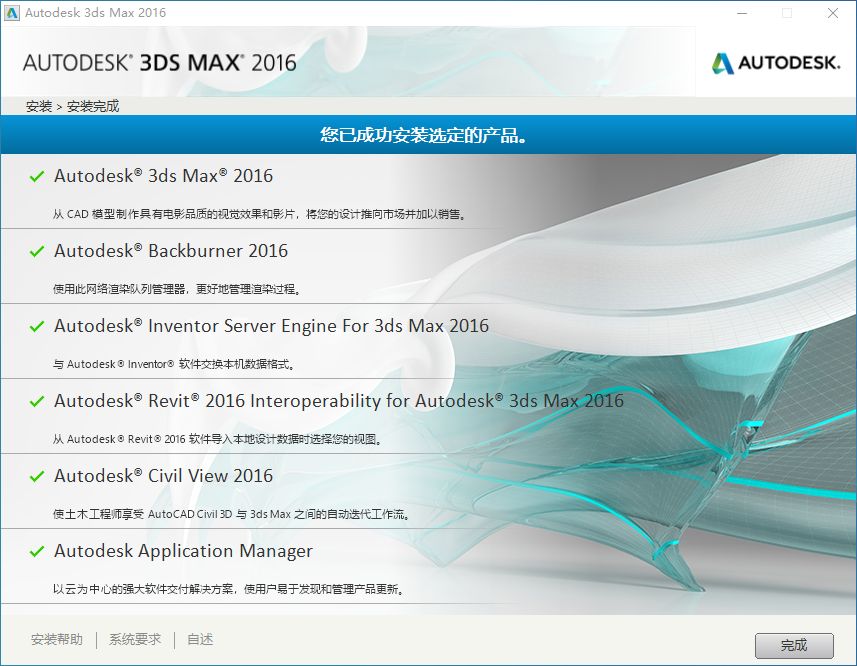
Task: Open the 安装帮助 link
Action: tap(57, 639)
